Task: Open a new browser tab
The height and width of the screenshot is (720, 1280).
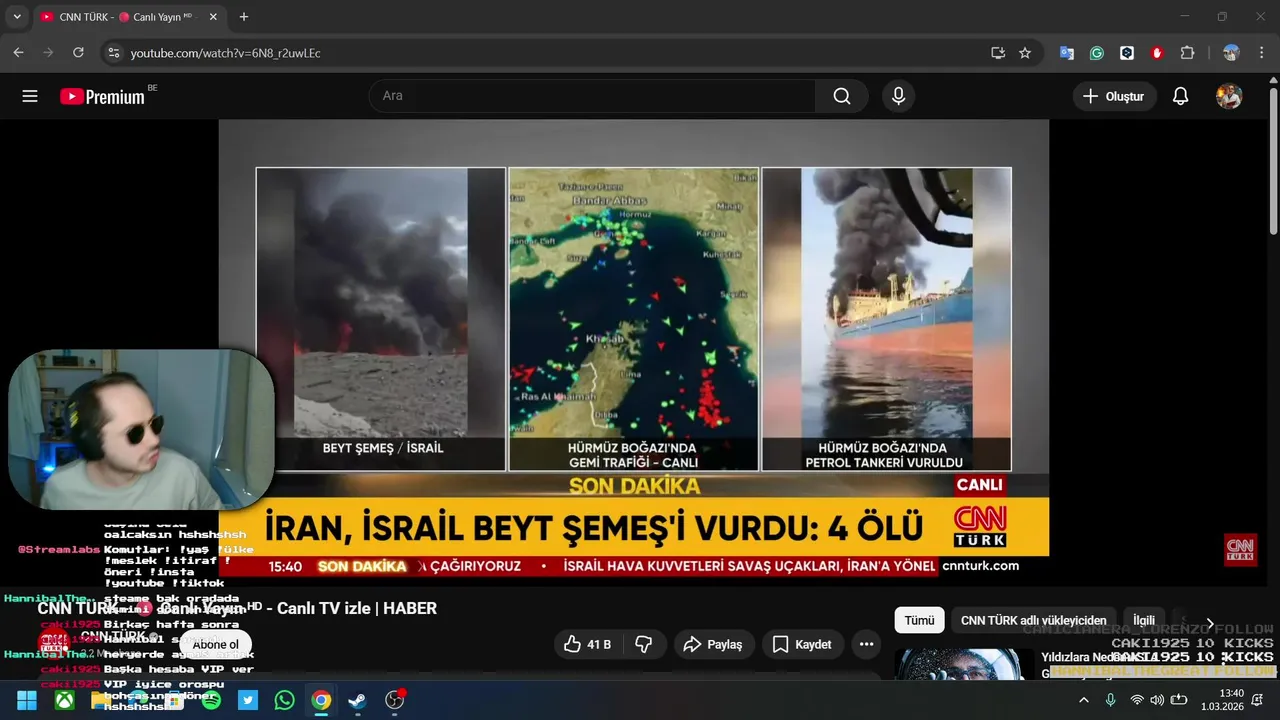Action: pos(244,17)
